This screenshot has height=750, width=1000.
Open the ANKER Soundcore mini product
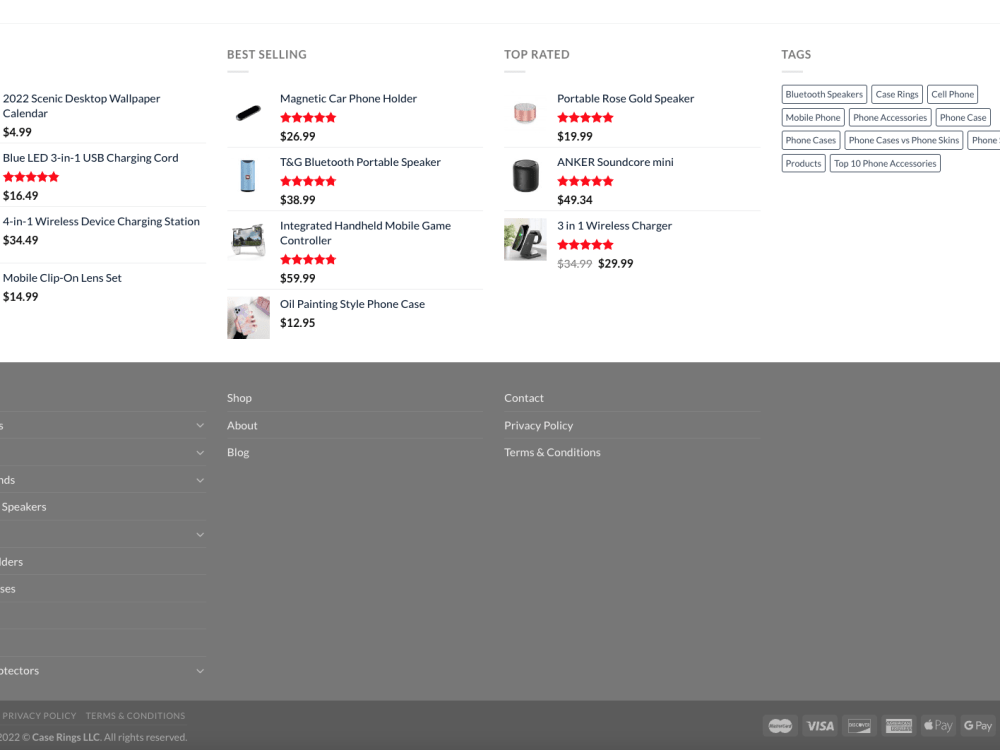click(615, 161)
